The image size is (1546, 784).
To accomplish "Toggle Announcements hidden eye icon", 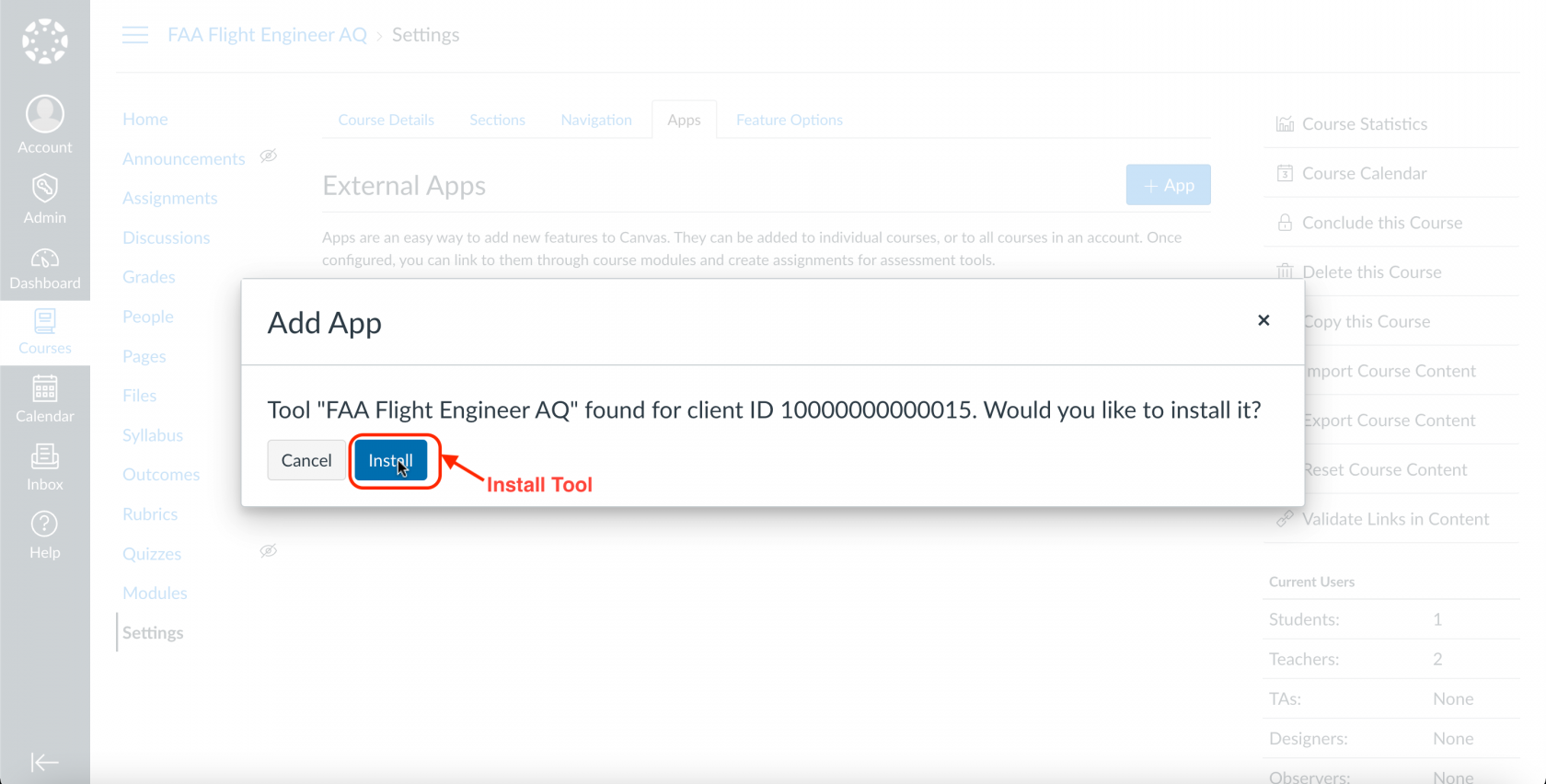I will (x=268, y=156).
